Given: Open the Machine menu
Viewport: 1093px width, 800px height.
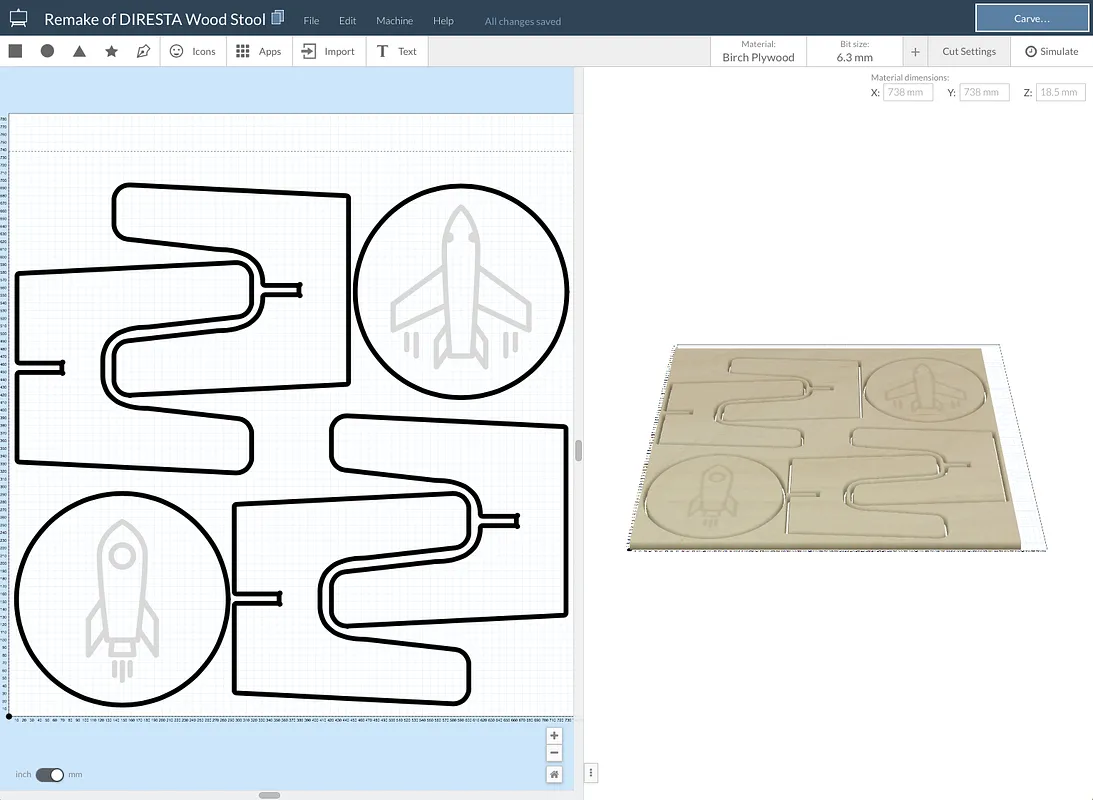Looking at the screenshot, I should (394, 21).
